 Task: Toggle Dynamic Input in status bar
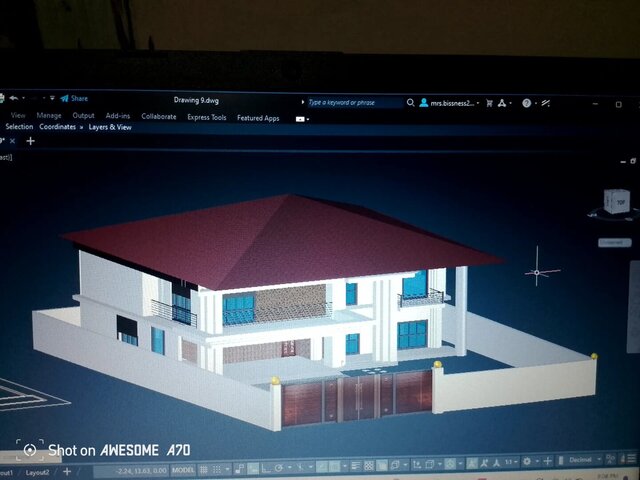(253, 468)
